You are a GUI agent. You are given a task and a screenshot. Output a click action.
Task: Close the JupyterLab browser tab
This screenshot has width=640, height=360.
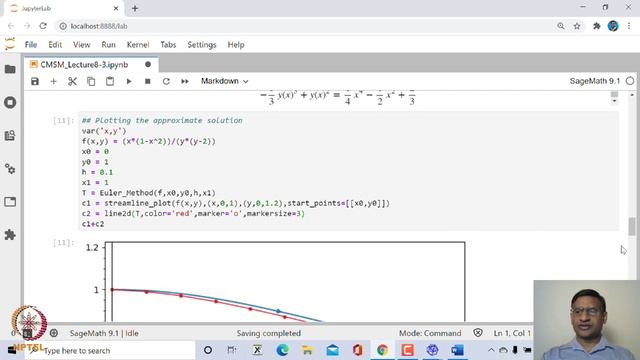pos(116,8)
